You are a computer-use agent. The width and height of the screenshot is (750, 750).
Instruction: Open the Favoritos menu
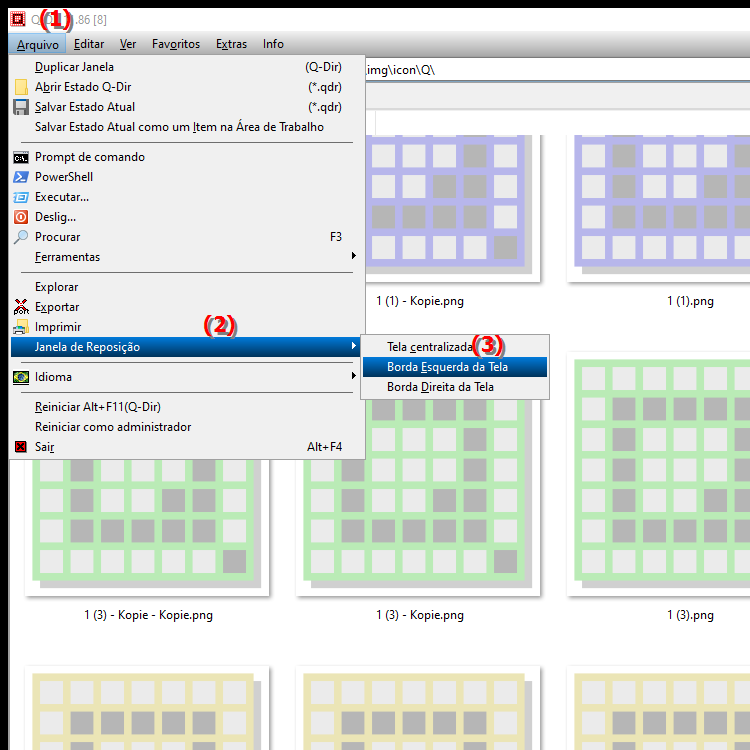click(175, 44)
